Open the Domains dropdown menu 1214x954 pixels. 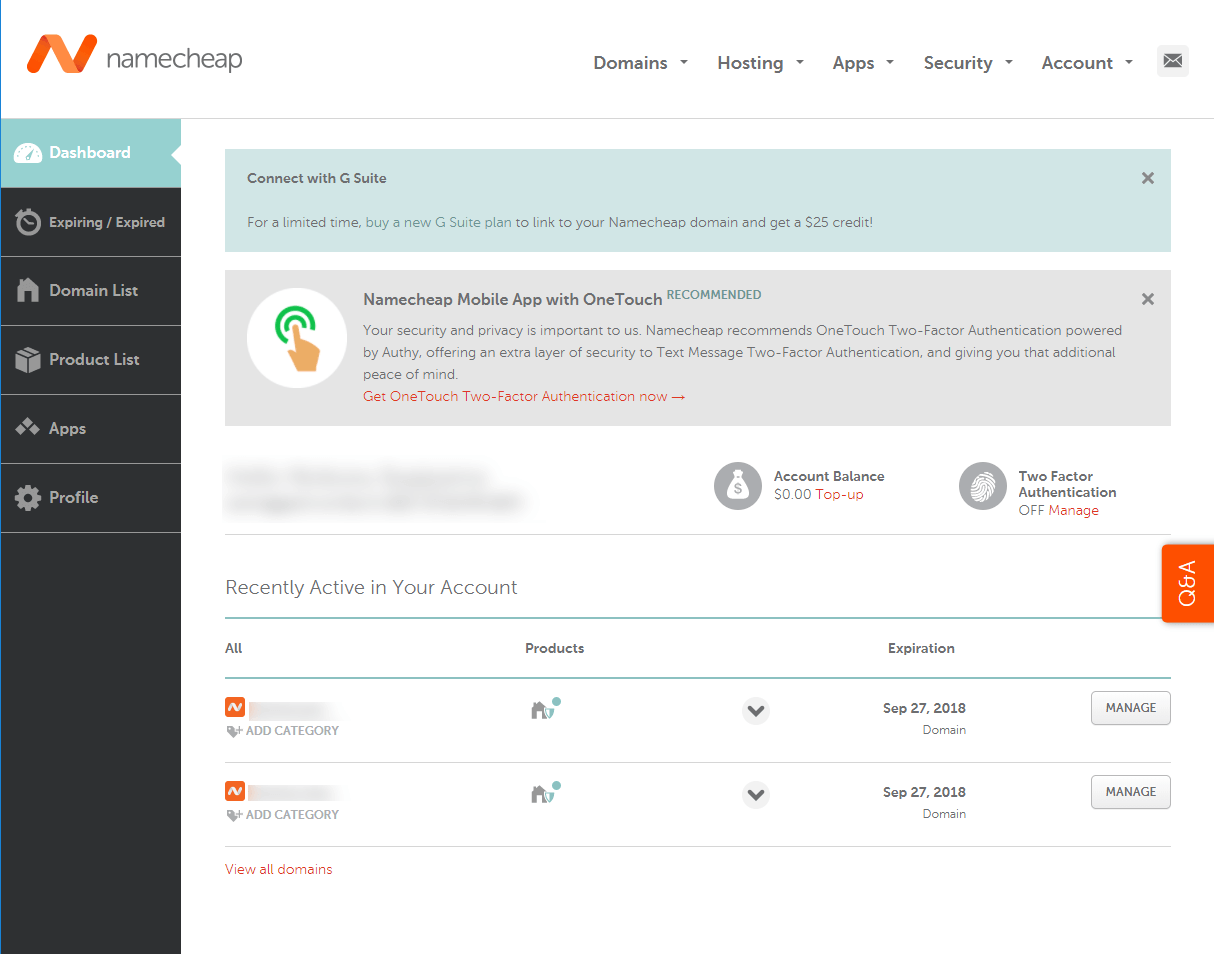(x=640, y=63)
